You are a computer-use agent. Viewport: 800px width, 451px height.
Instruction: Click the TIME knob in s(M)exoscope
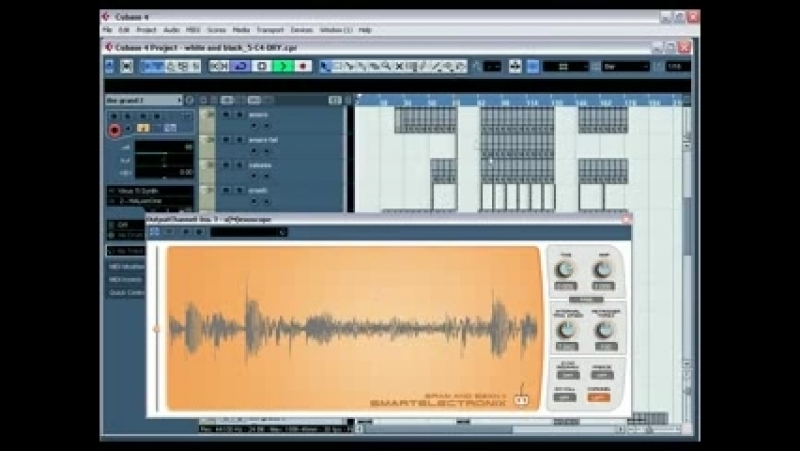click(565, 269)
